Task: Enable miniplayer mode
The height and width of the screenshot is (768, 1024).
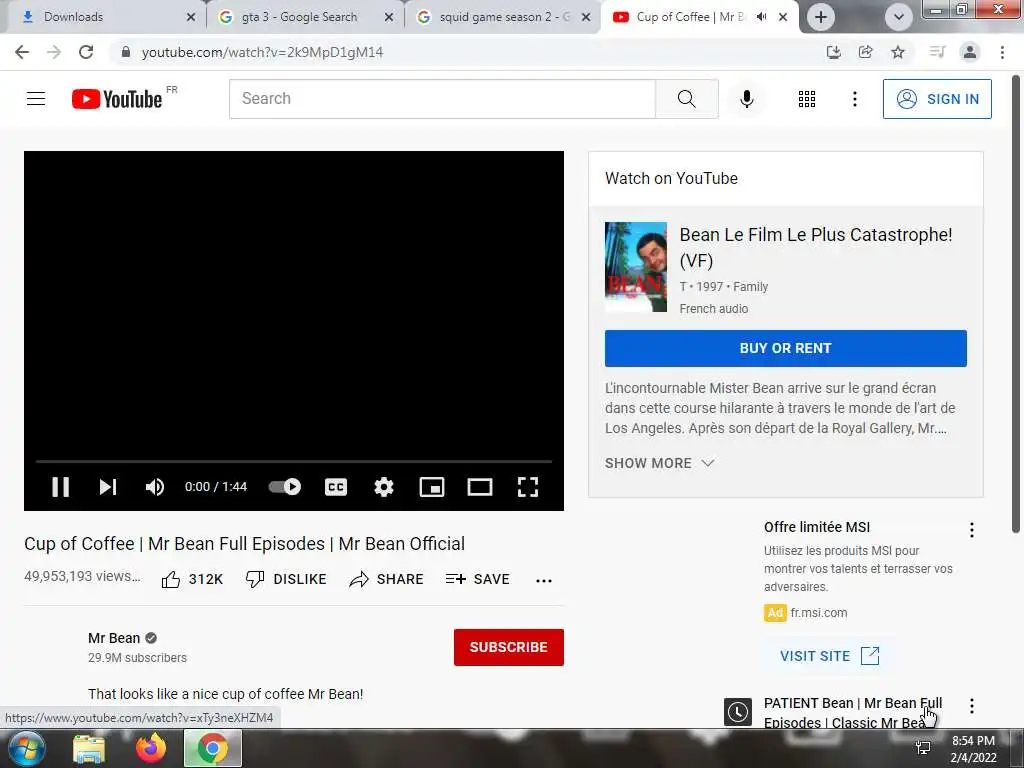Action: (432, 487)
